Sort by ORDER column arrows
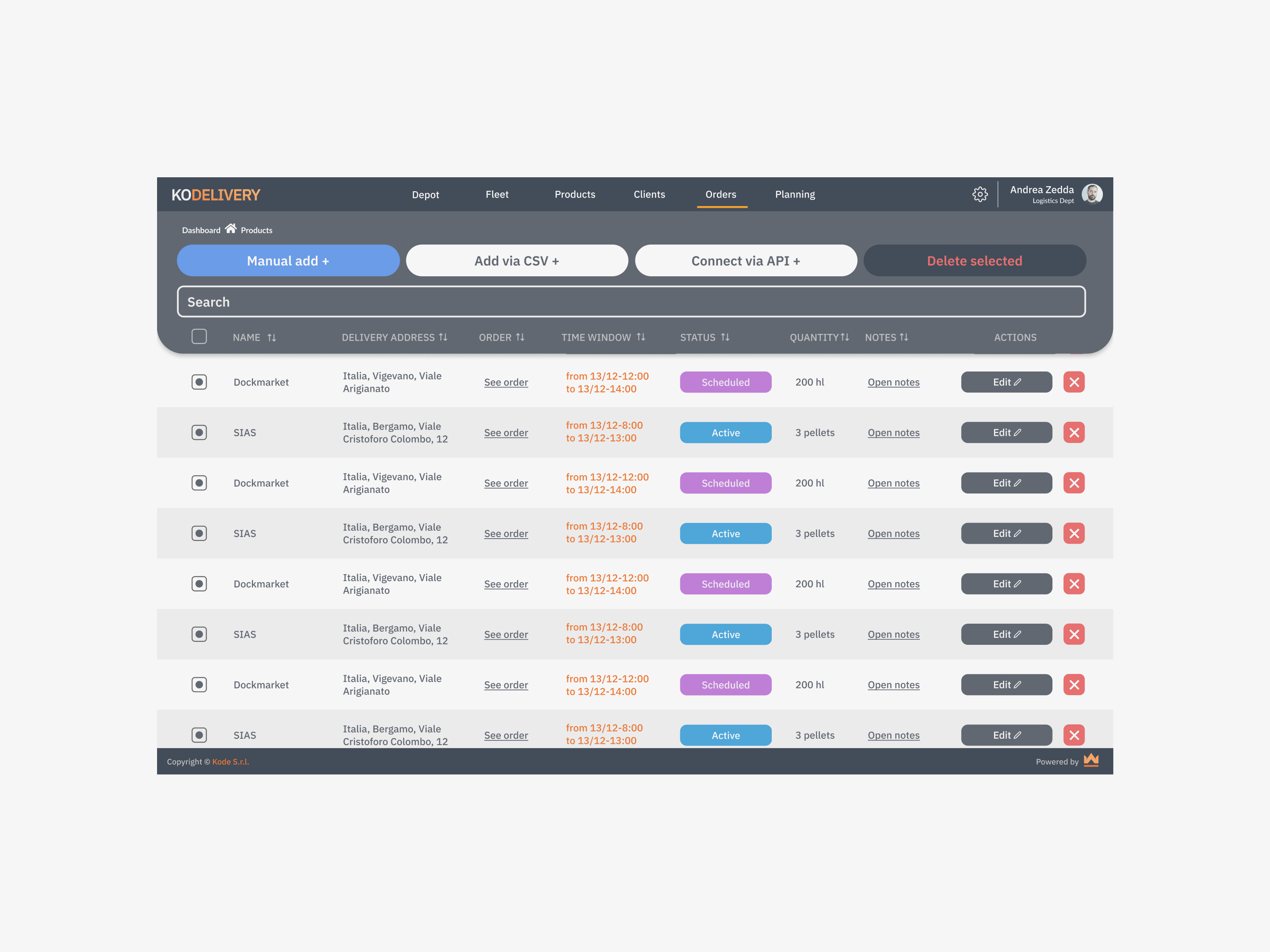Screen dimensions: 1270x952 pyautogui.click(x=519, y=337)
